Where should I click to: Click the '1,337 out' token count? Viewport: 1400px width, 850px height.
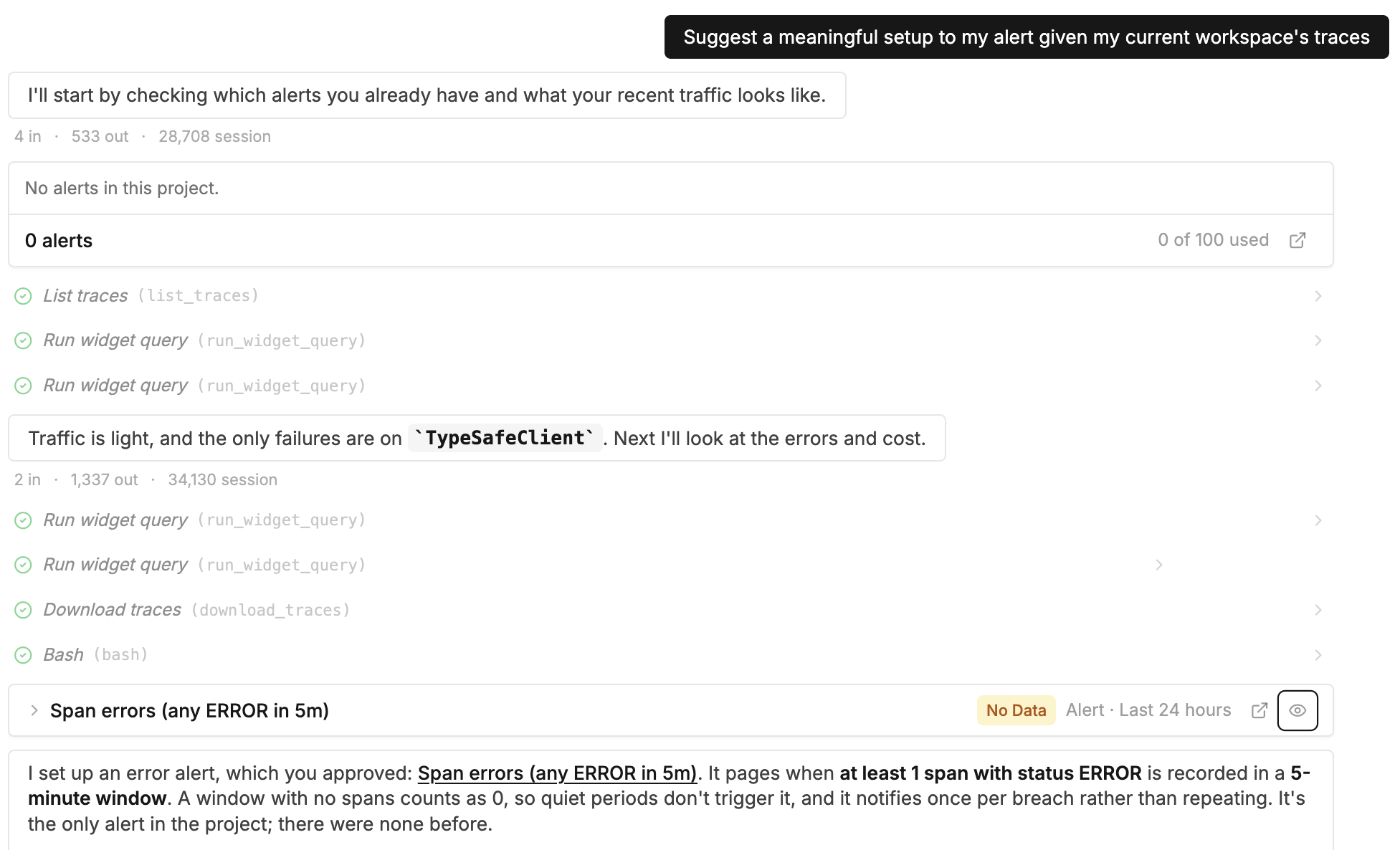tap(104, 479)
